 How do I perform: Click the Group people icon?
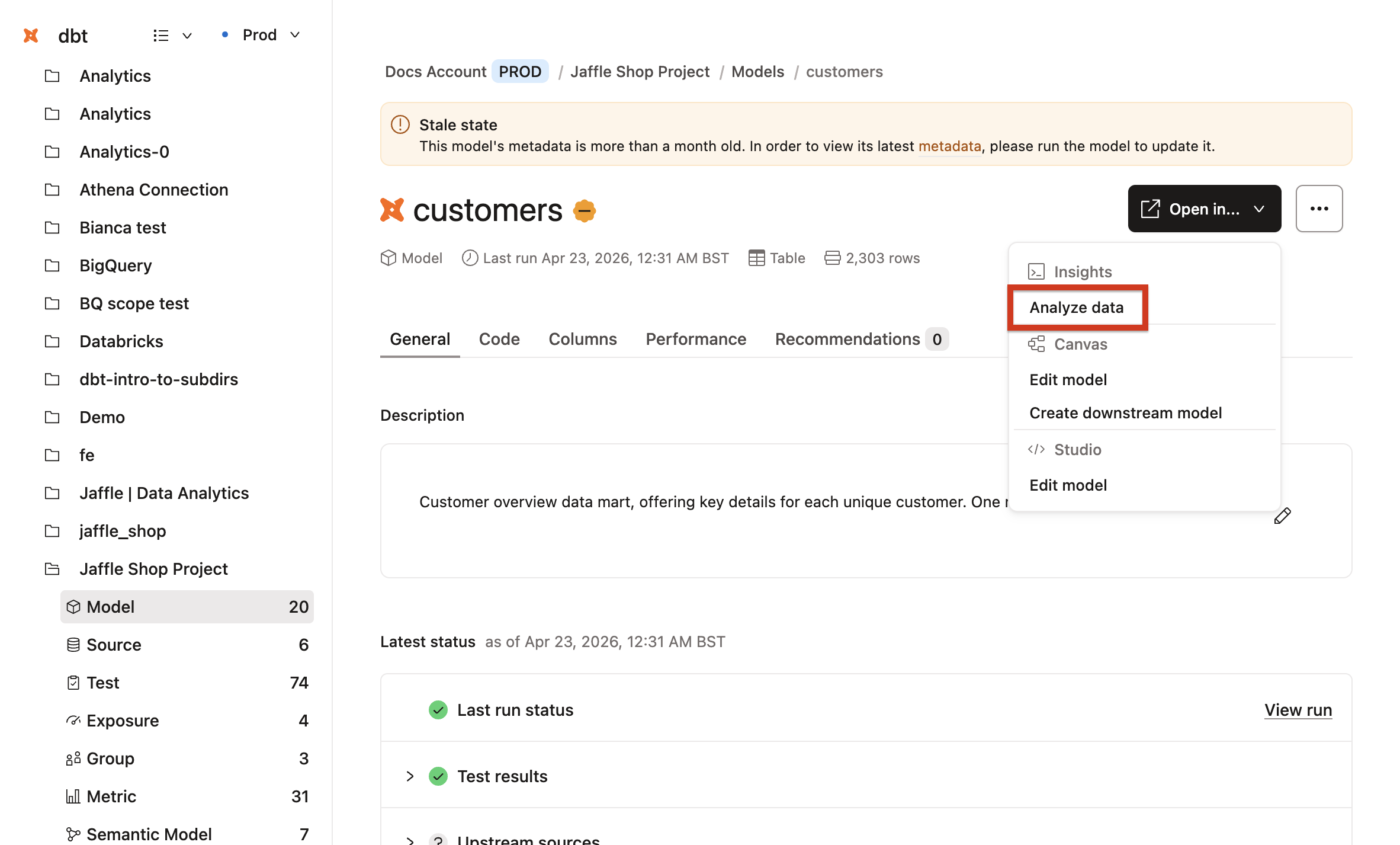pyautogui.click(x=73, y=758)
